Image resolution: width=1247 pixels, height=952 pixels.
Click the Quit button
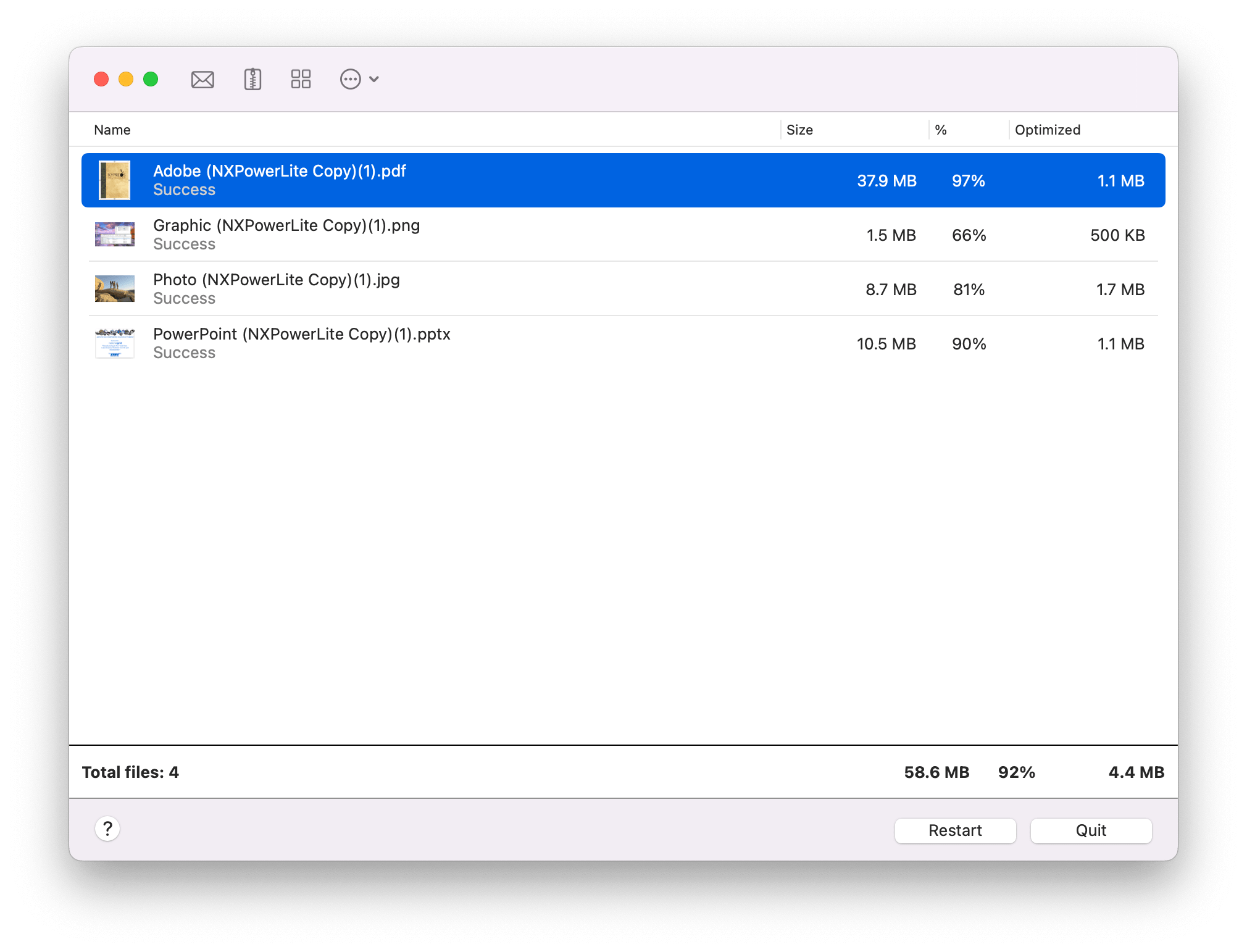(x=1090, y=830)
